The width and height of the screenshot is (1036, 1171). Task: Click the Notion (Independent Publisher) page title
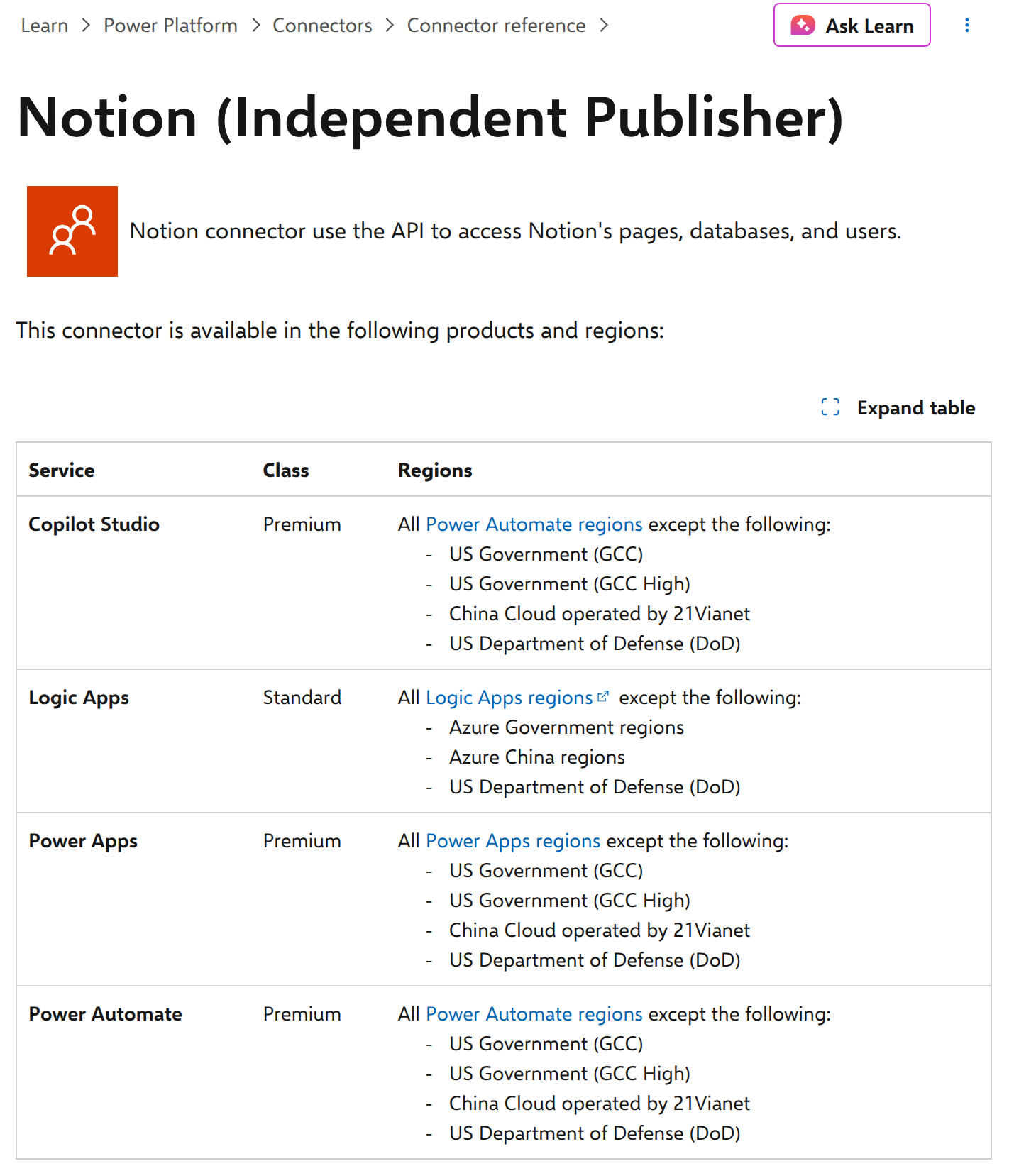click(431, 118)
